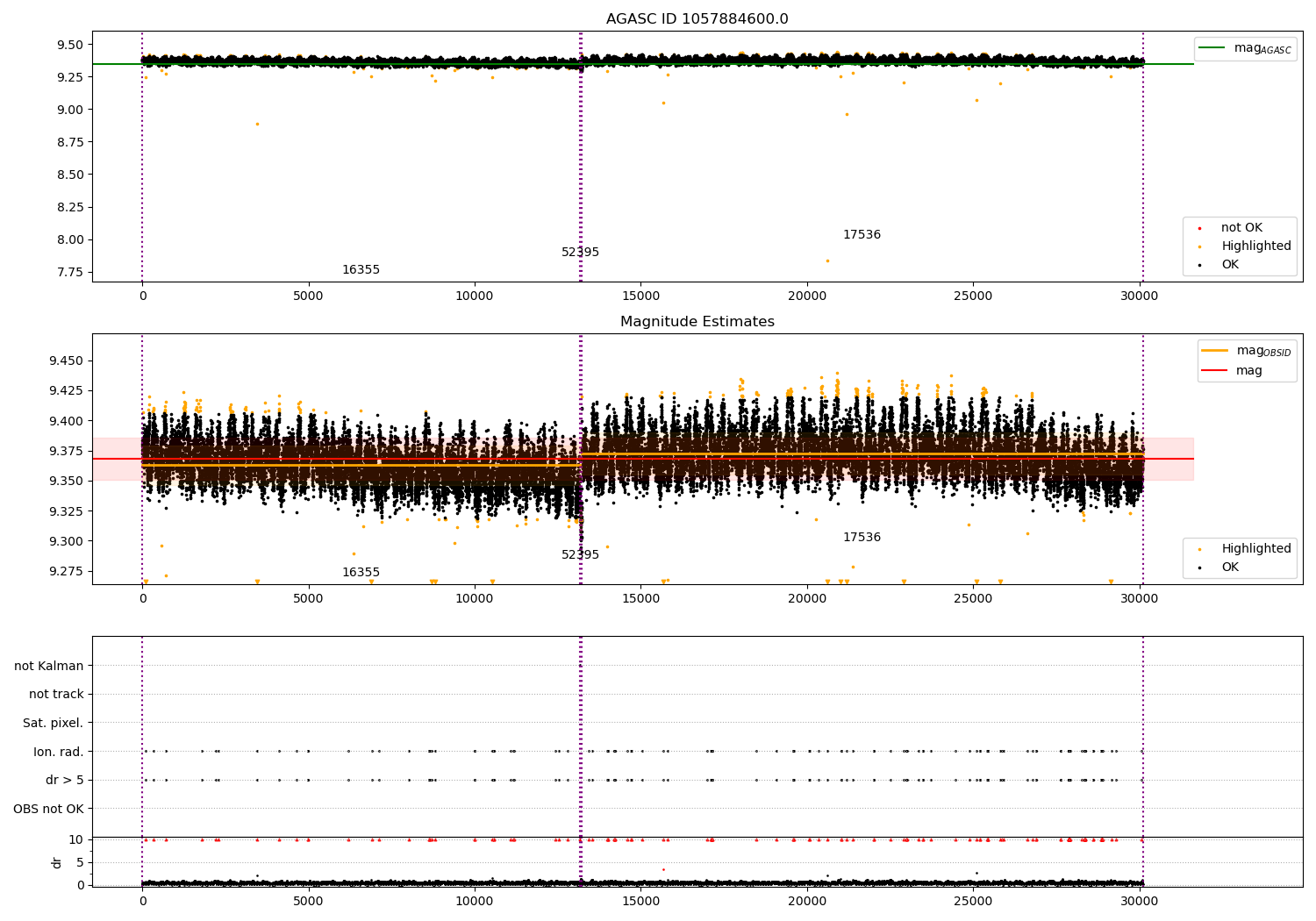Screen dimensions: 1316x921
Task: Click the 8.00 tick on top plot
Action: (x=69, y=239)
